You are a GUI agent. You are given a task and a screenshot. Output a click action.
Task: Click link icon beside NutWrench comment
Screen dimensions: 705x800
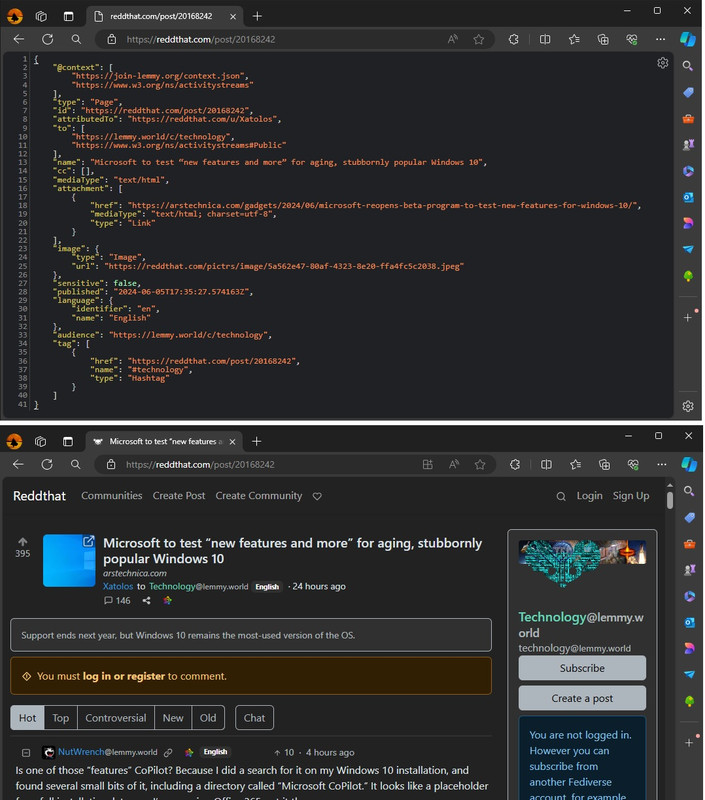pos(168,753)
